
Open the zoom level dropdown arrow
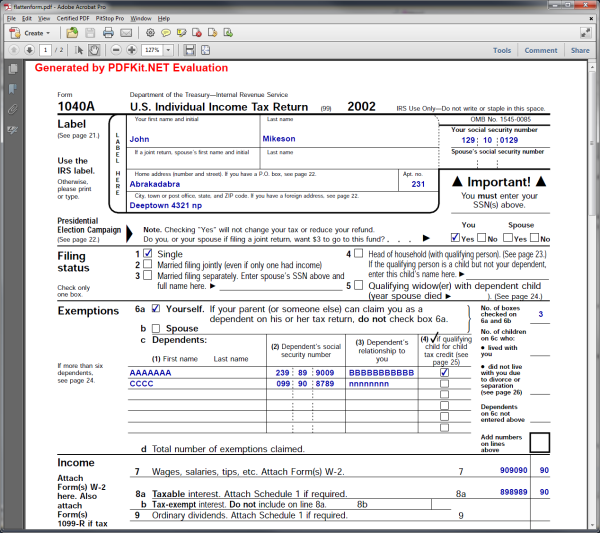click(168, 50)
